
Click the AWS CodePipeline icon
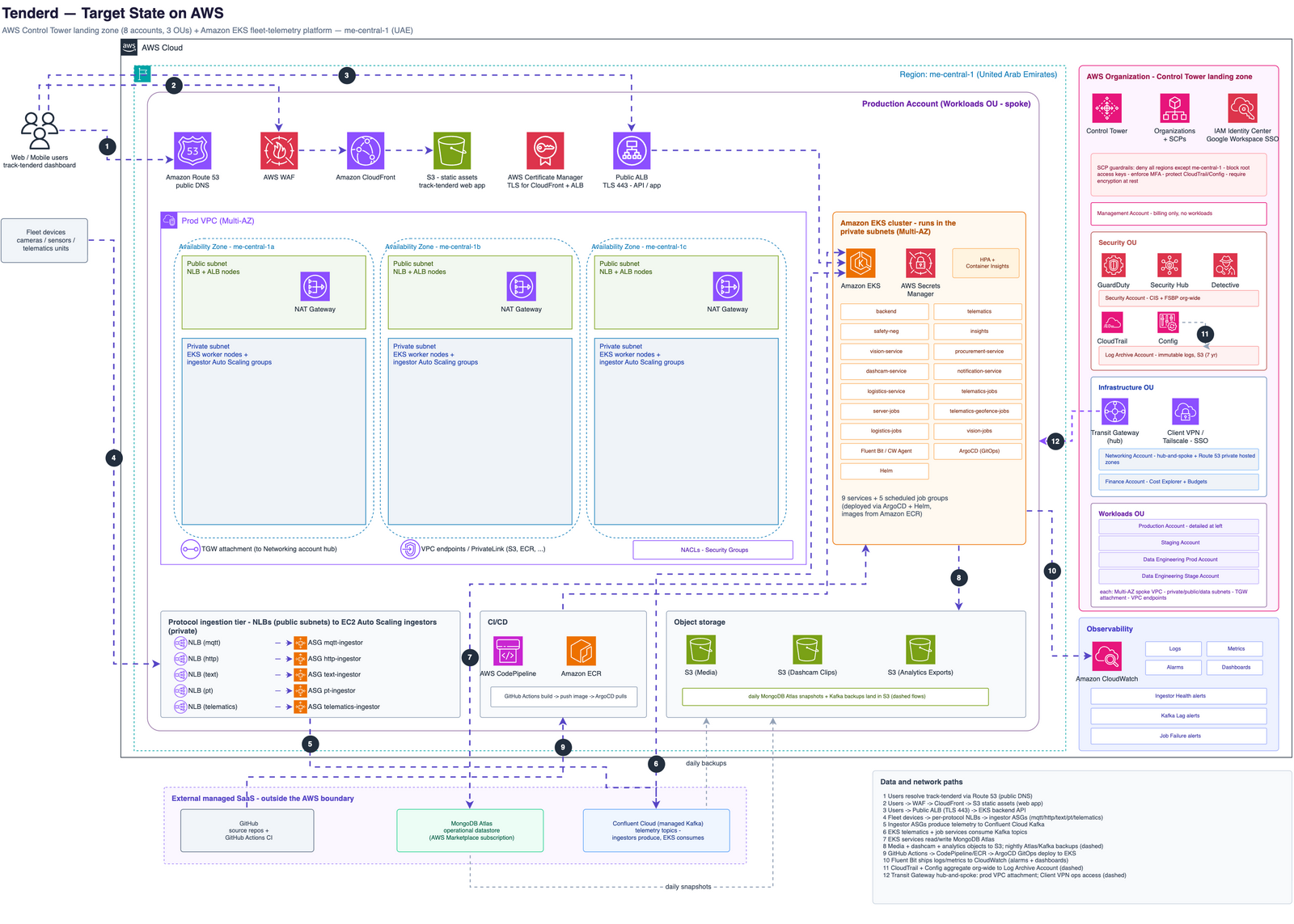(x=508, y=652)
